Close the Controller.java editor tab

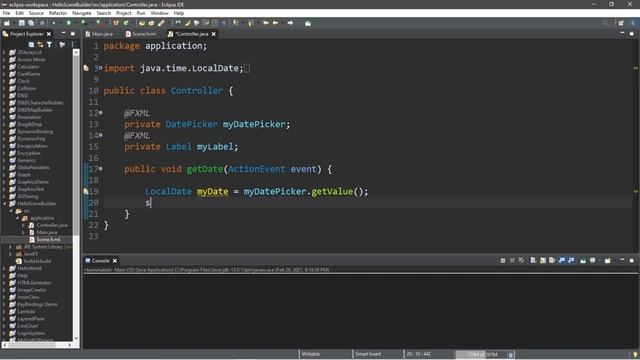213,34
